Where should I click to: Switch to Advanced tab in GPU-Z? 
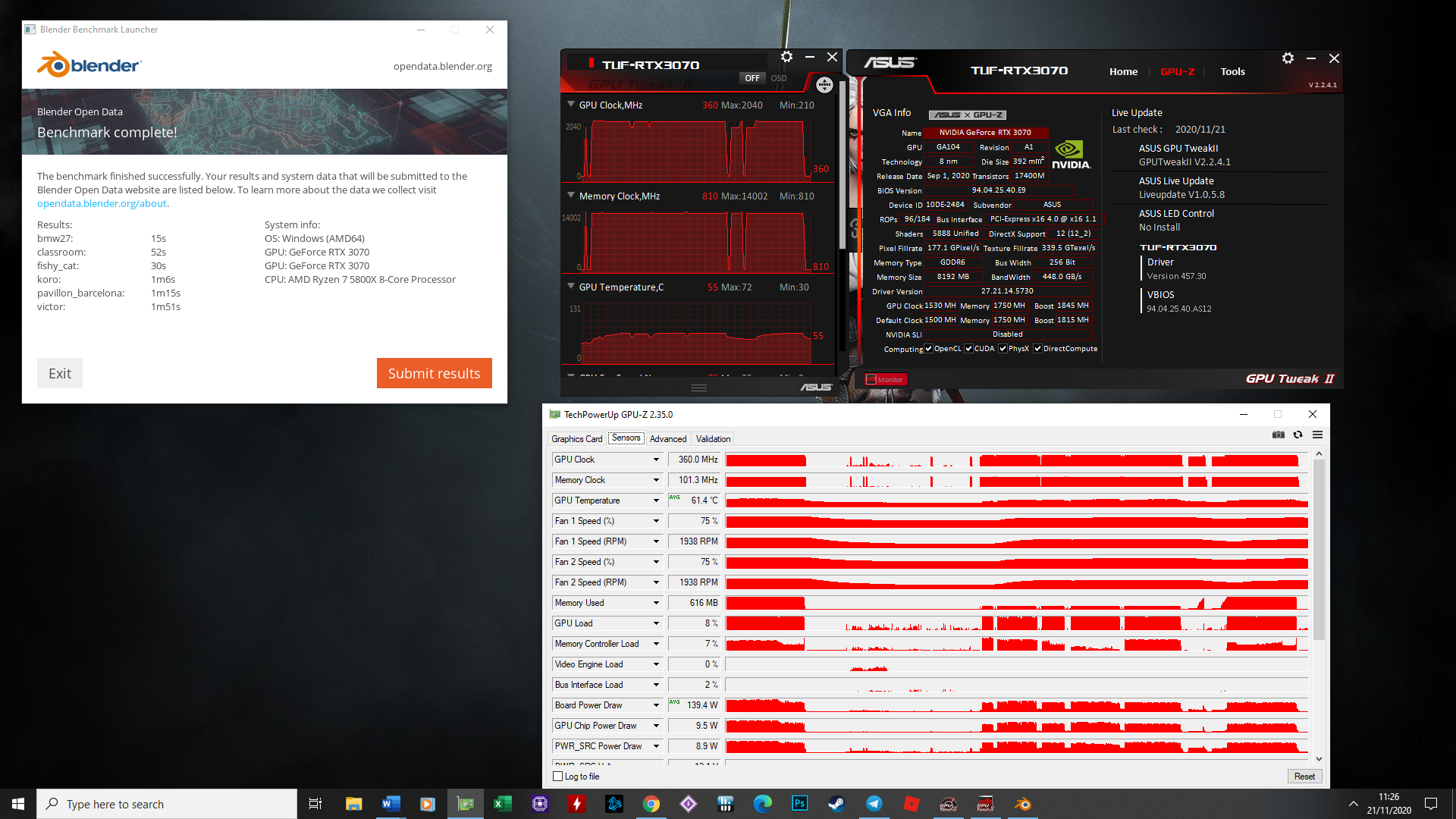pyautogui.click(x=668, y=439)
